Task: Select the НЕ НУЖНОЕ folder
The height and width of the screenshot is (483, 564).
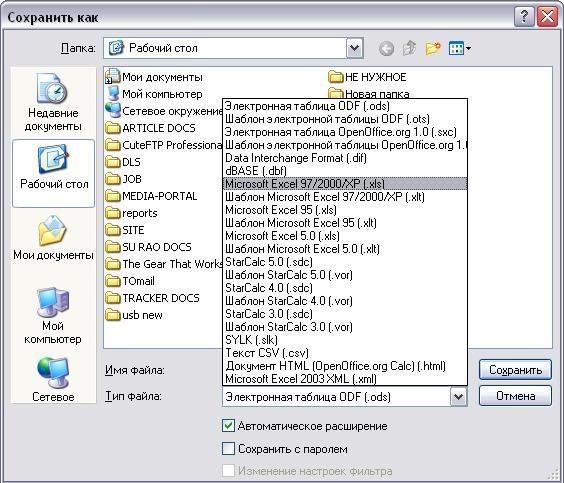Action: tap(367, 77)
